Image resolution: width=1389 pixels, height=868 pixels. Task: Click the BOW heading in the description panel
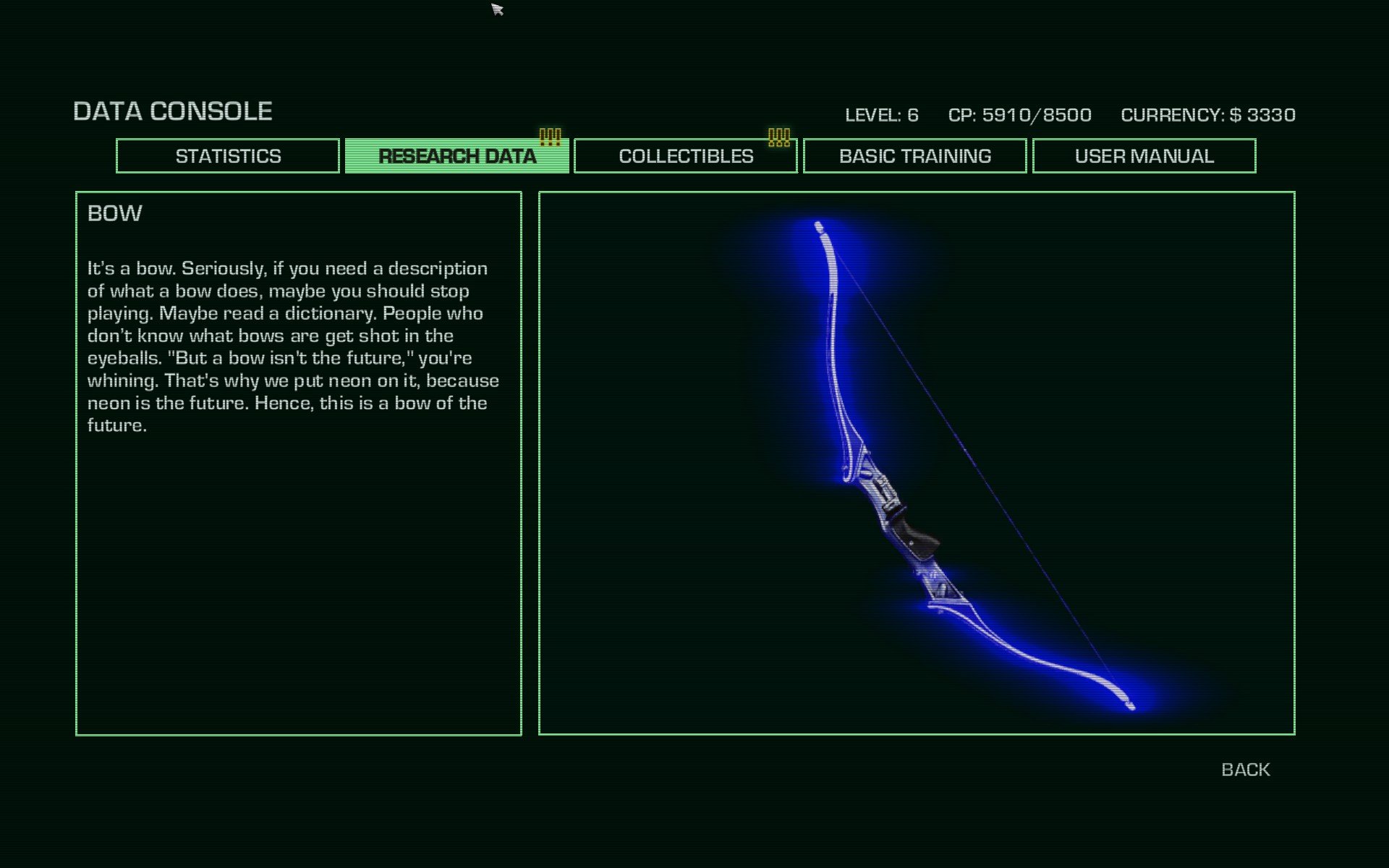(x=114, y=213)
